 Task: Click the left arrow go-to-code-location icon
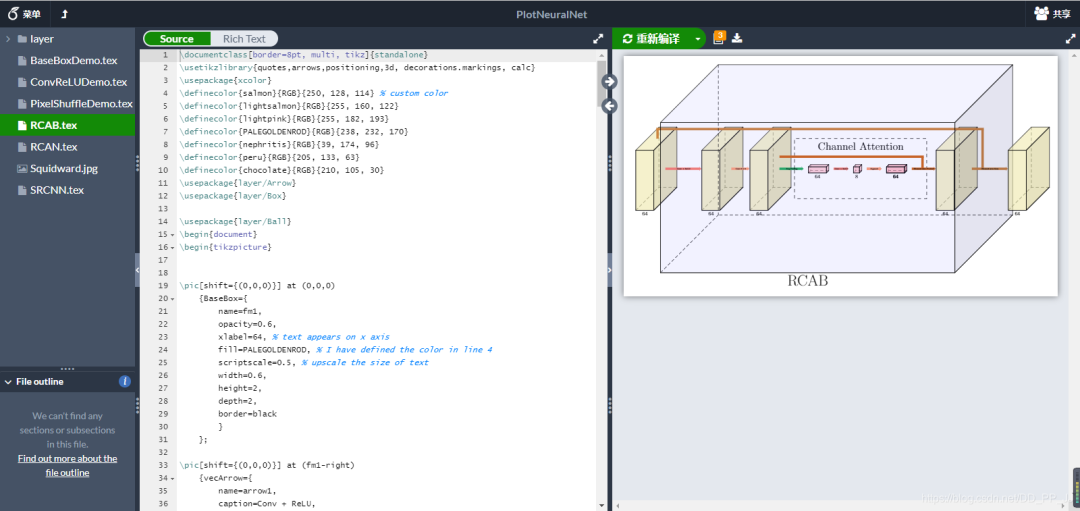[610, 106]
